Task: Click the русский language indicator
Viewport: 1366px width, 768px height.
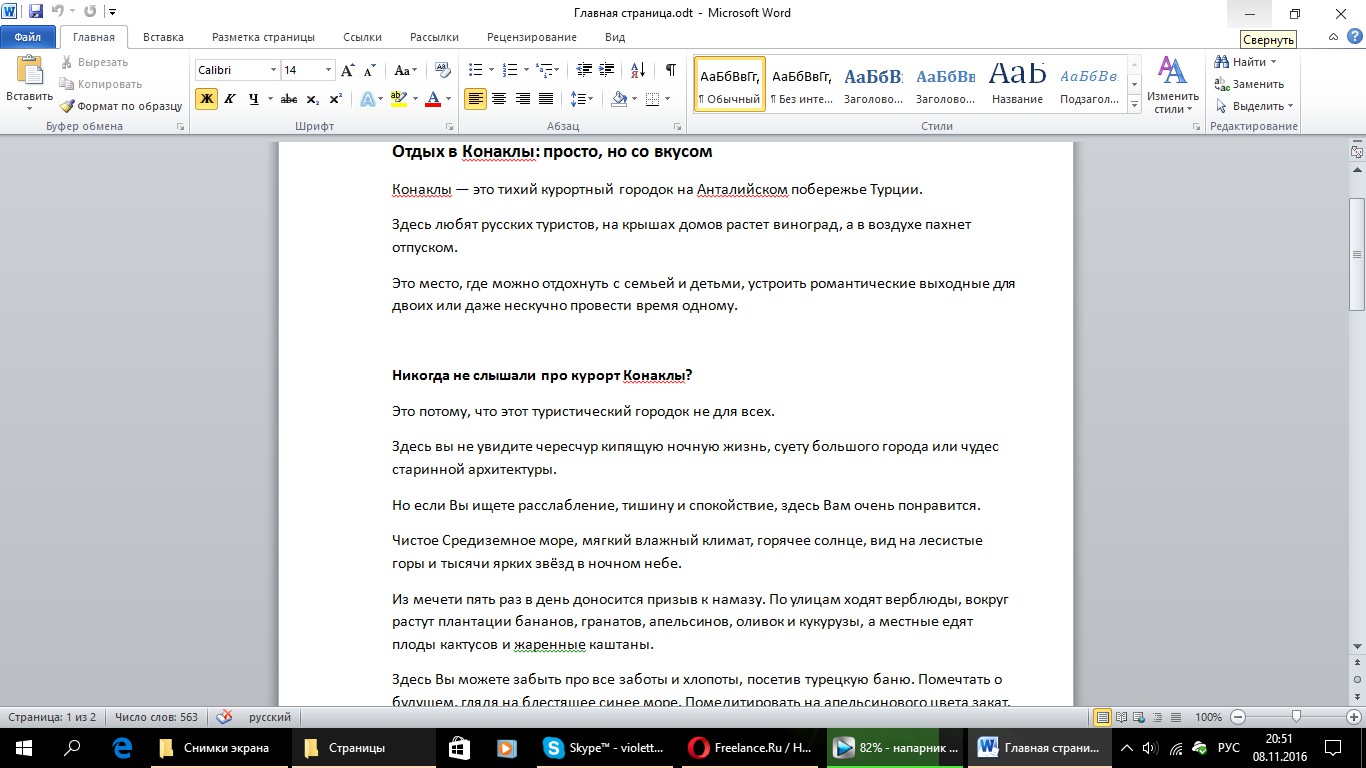Action: [x=270, y=717]
